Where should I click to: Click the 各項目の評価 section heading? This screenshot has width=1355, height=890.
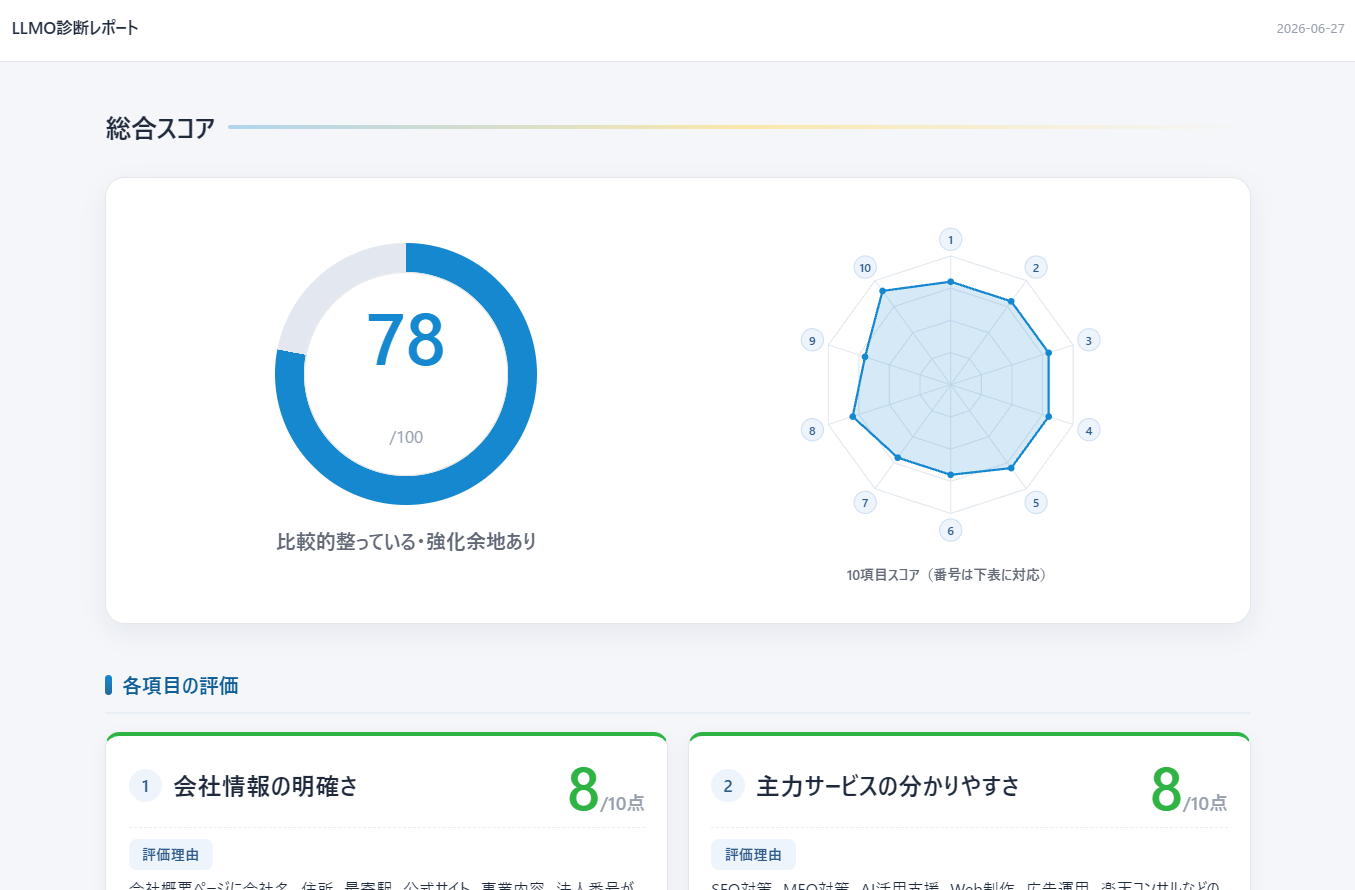click(180, 686)
